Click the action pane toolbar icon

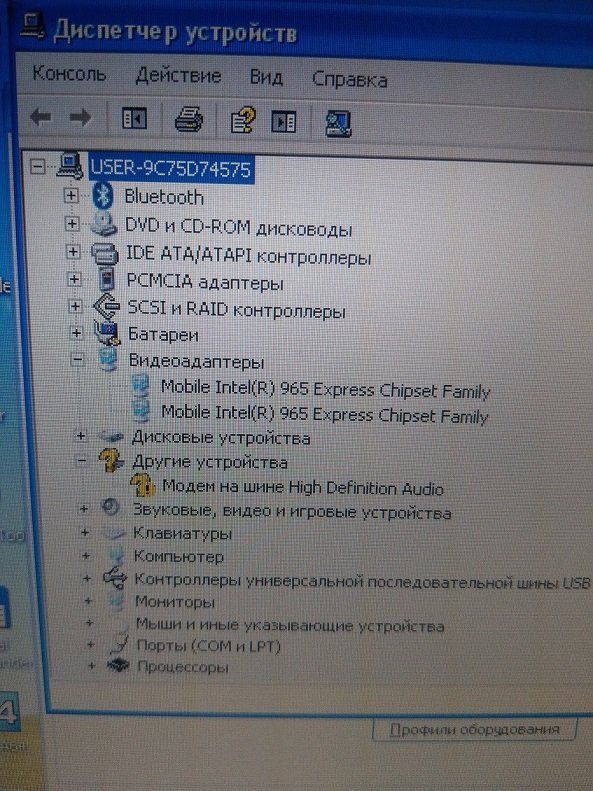click(x=284, y=122)
